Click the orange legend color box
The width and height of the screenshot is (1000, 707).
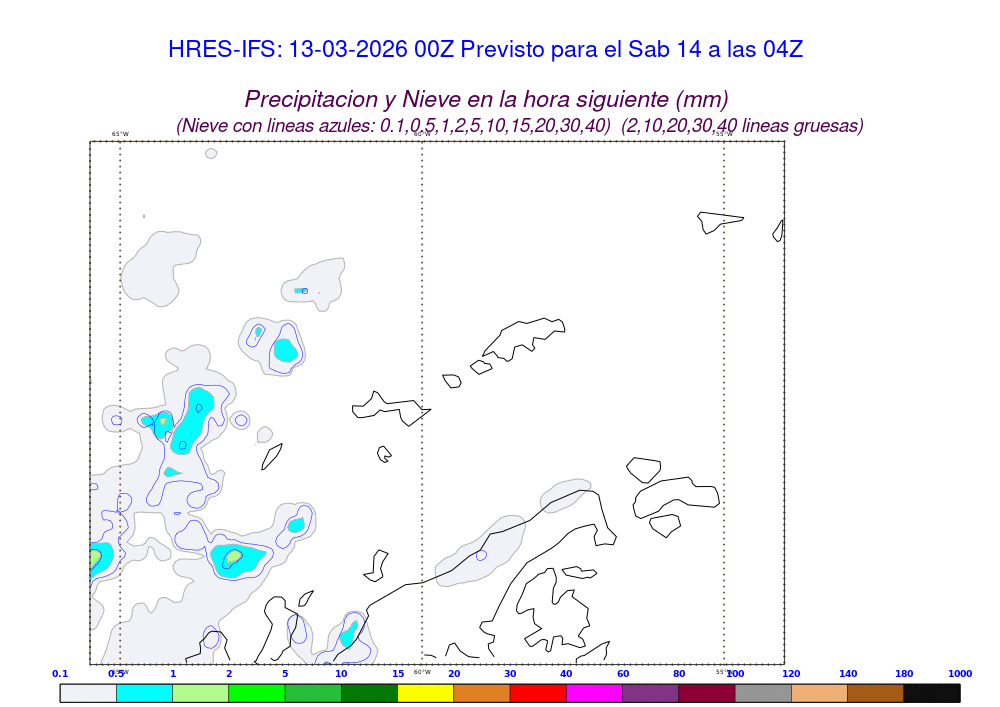point(482,692)
